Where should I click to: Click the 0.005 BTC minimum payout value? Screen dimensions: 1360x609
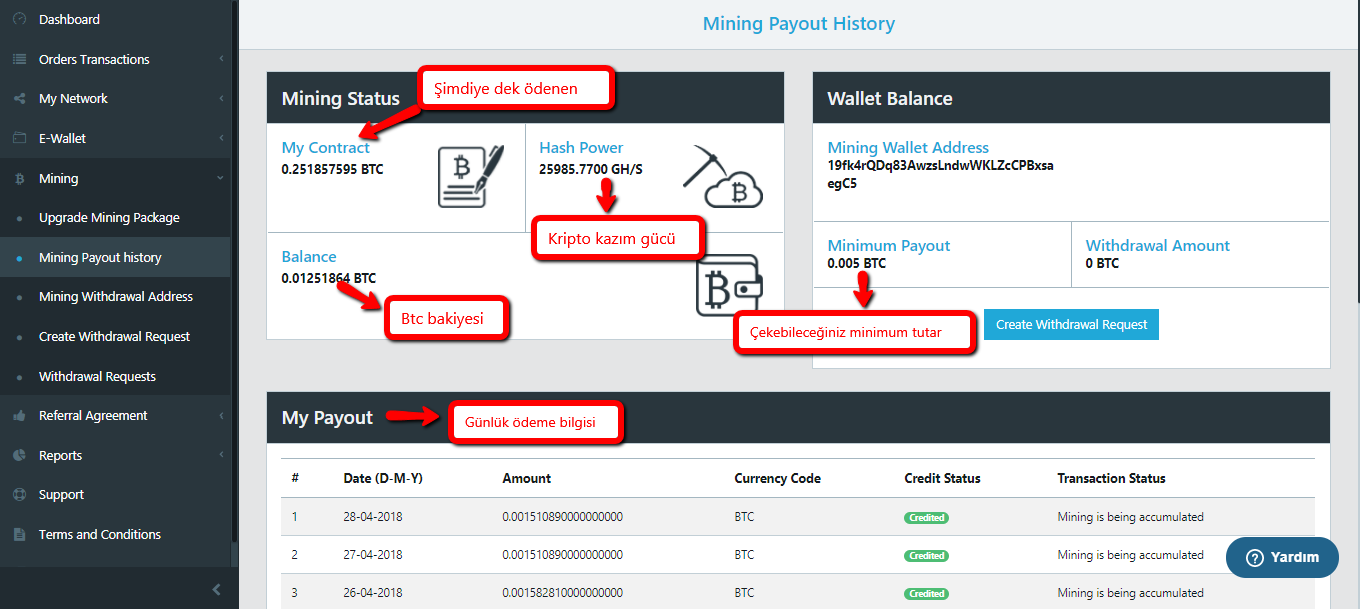click(x=857, y=264)
